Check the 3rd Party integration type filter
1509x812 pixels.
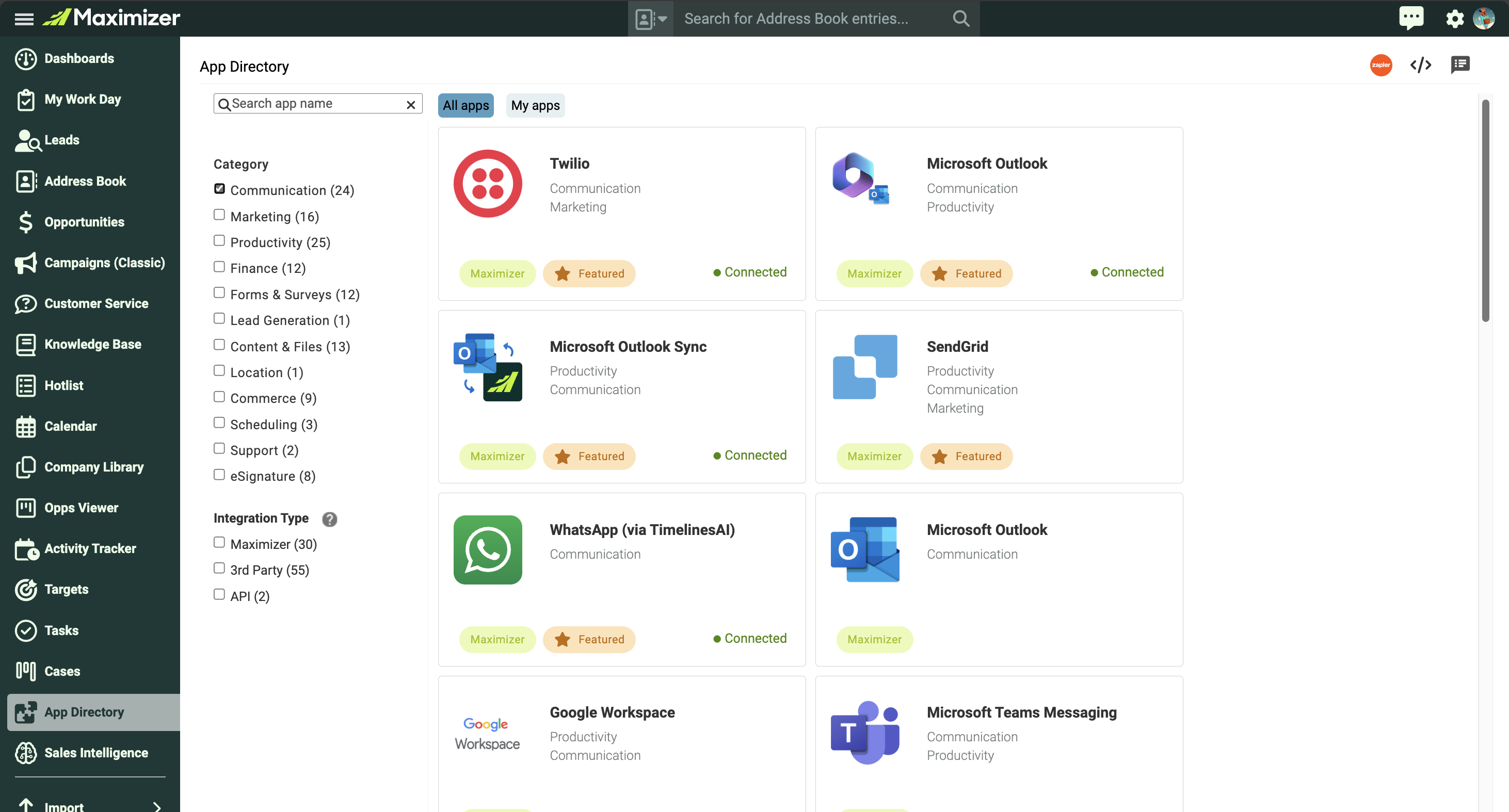click(219, 569)
